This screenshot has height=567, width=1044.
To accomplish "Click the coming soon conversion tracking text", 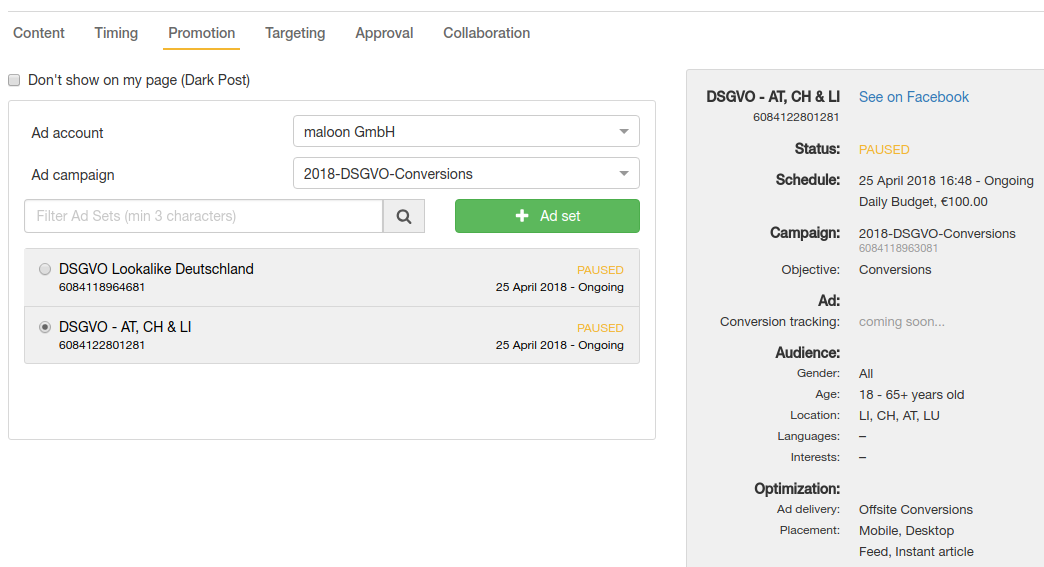I will coord(902,322).
